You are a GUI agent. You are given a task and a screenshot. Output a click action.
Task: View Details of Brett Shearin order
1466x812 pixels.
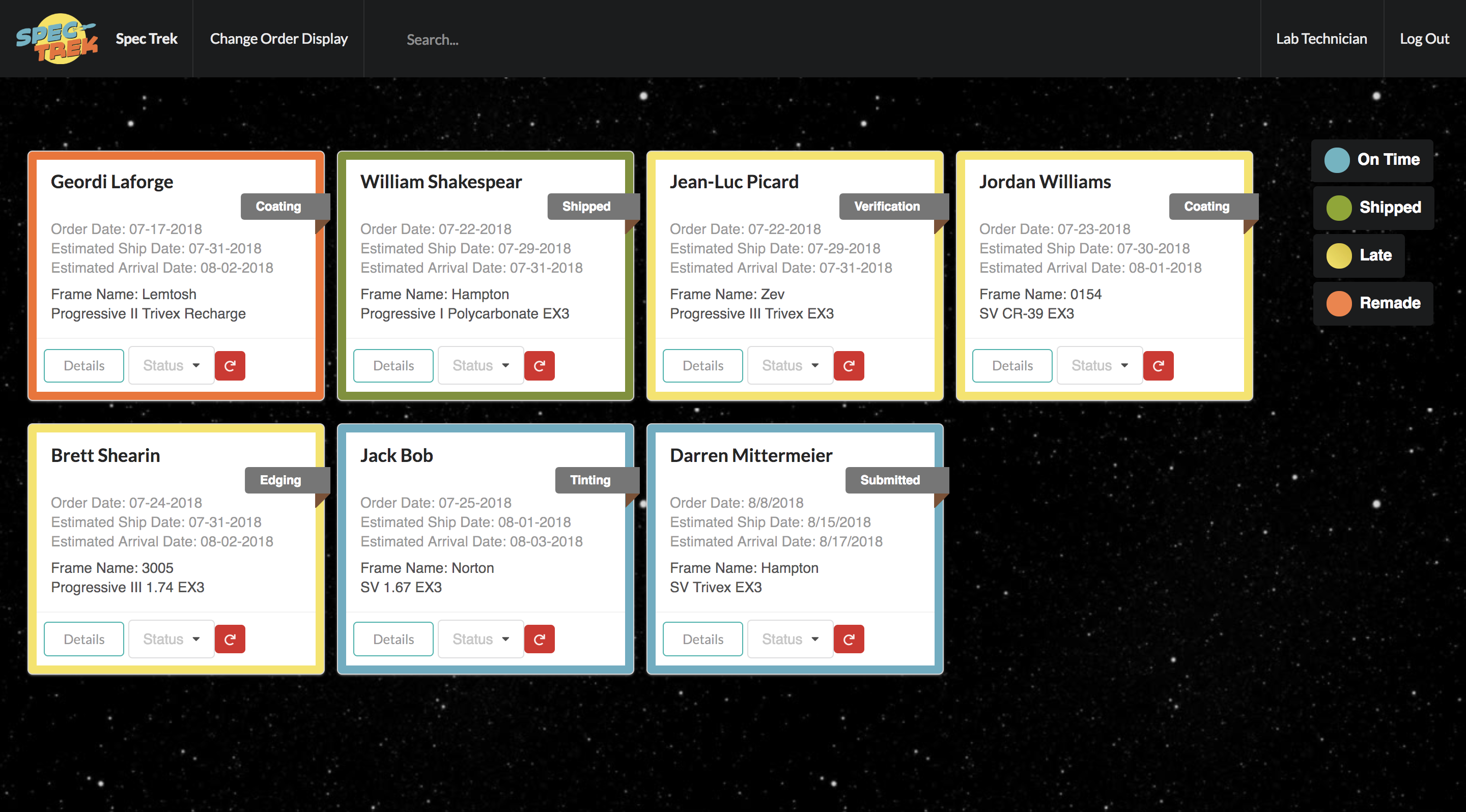[83, 639]
